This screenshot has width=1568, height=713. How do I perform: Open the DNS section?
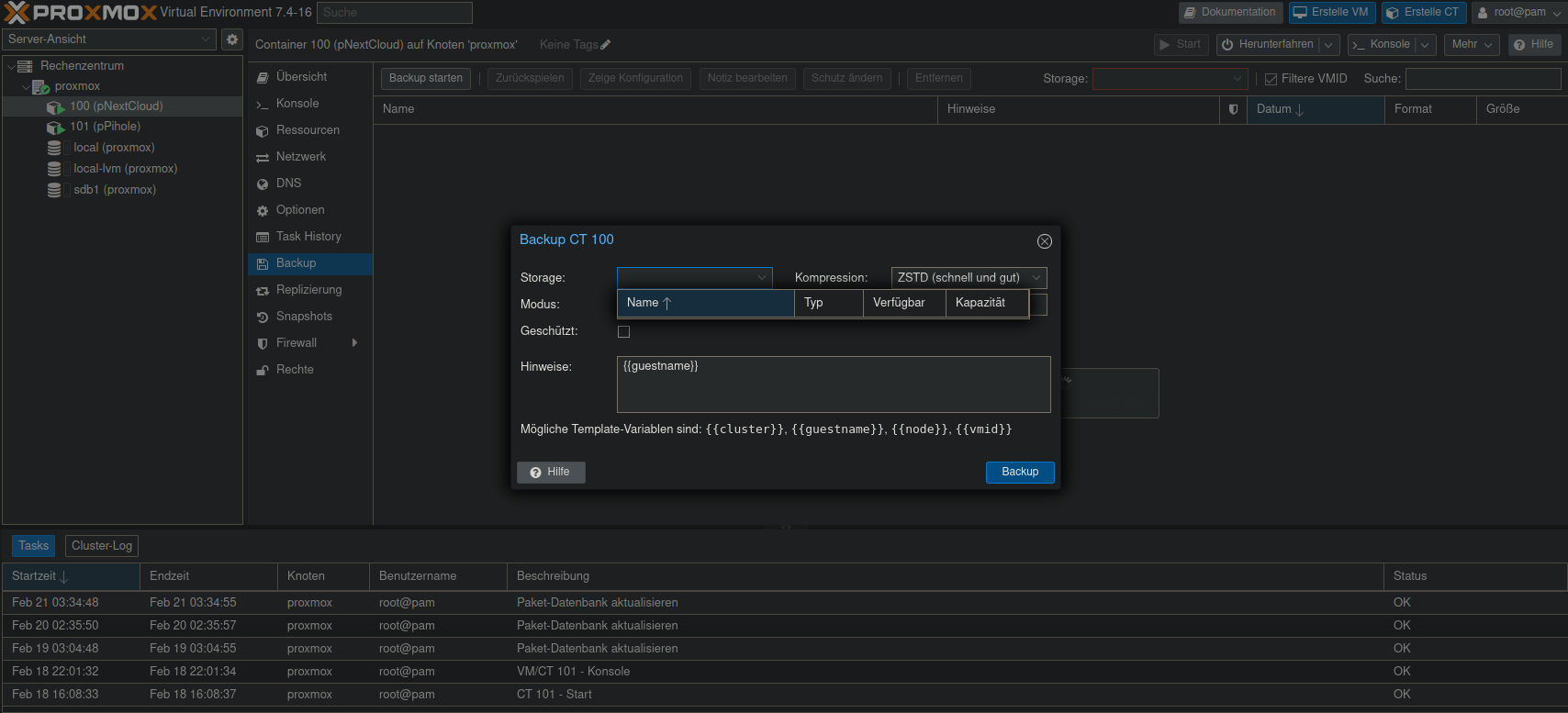click(x=310, y=184)
